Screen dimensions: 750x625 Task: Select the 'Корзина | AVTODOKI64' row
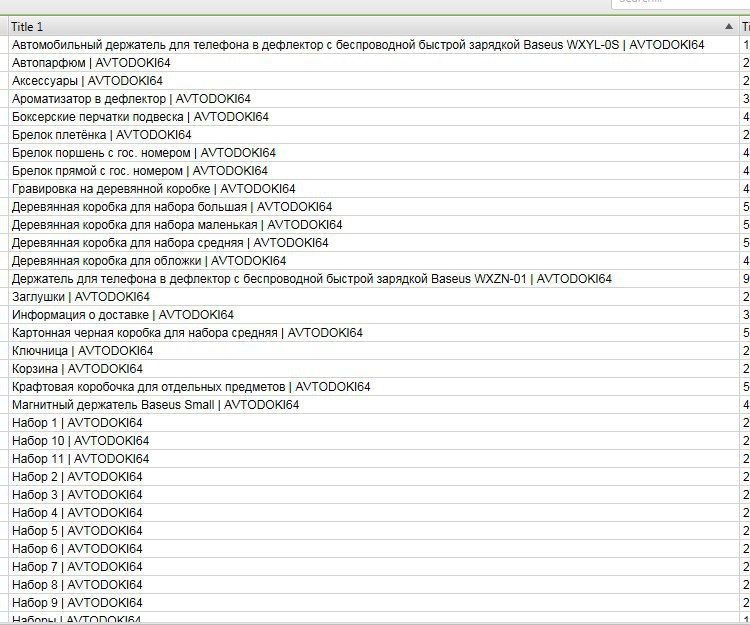click(374, 369)
